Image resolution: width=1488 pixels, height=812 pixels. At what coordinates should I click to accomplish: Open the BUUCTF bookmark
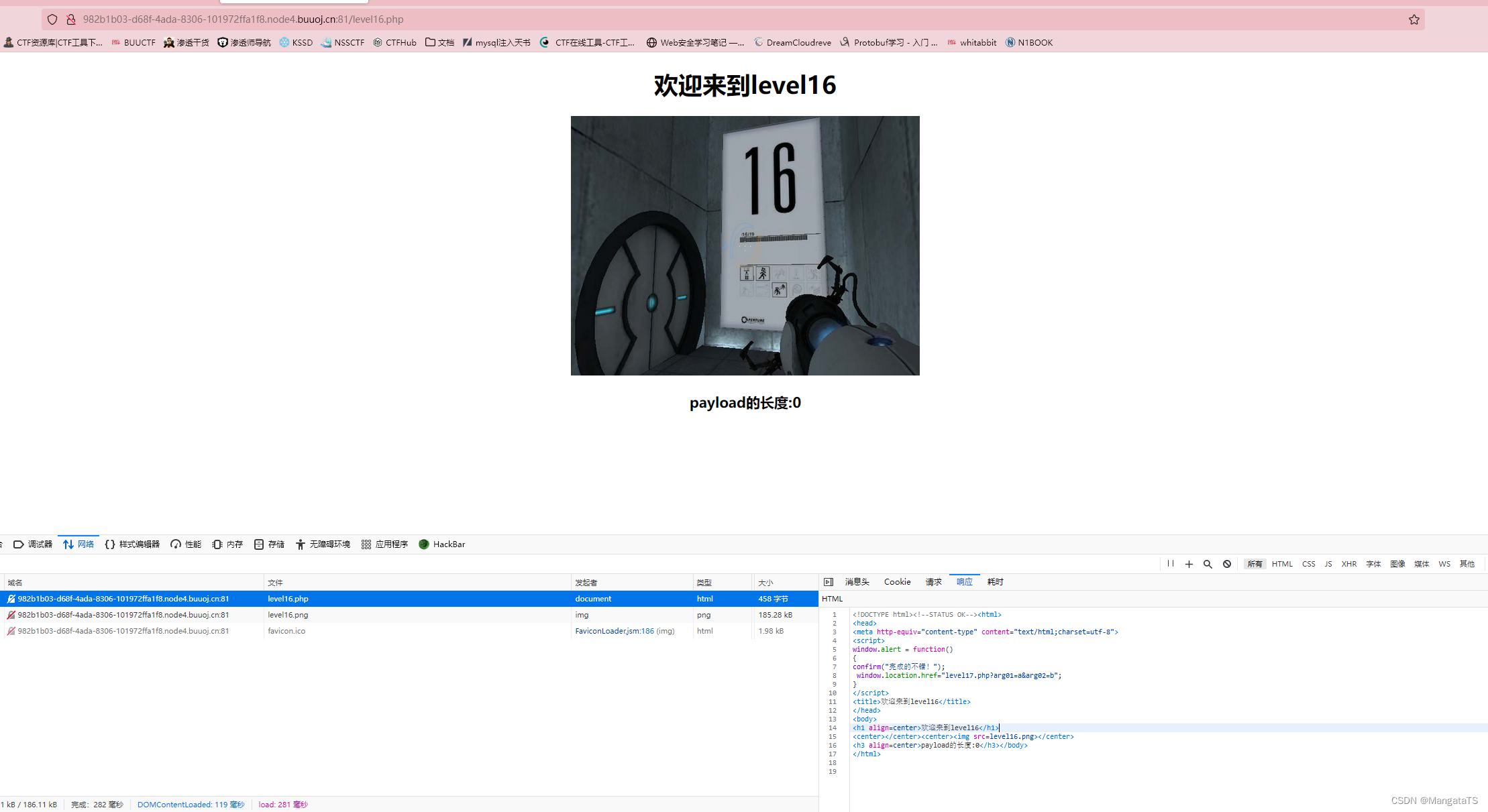tap(134, 42)
